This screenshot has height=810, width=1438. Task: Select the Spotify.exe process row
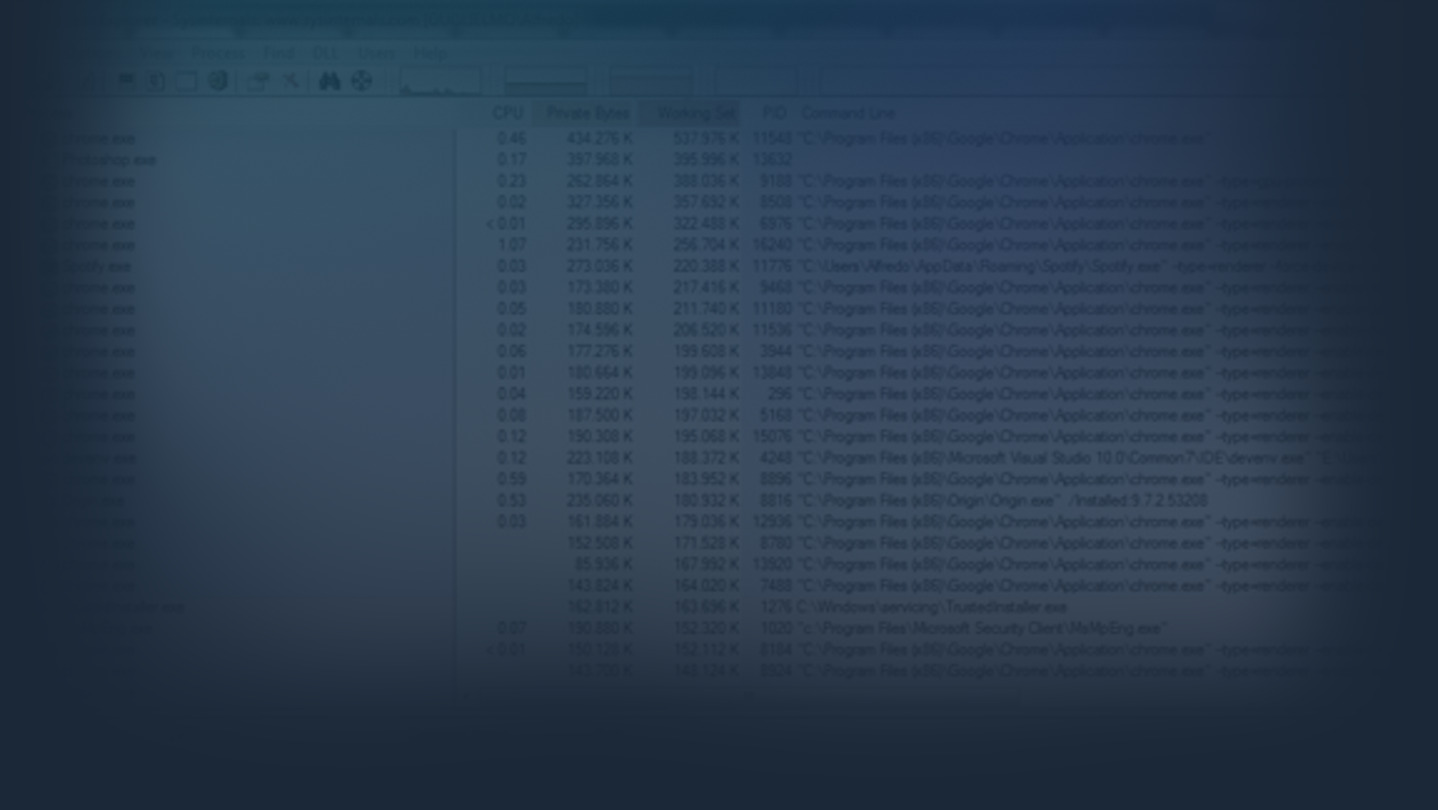(x=97, y=266)
